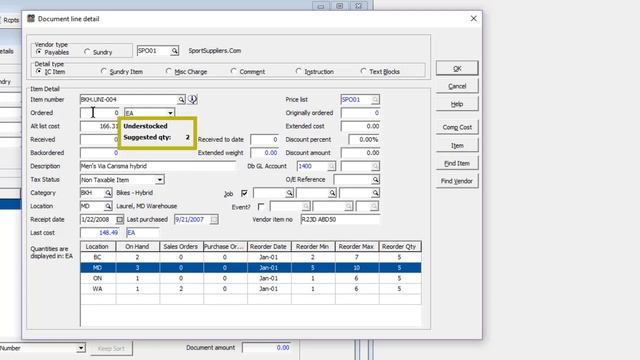Viewport: 640px width, 360px height.
Task: Click Comp Cost button
Action: click(x=457, y=127)
